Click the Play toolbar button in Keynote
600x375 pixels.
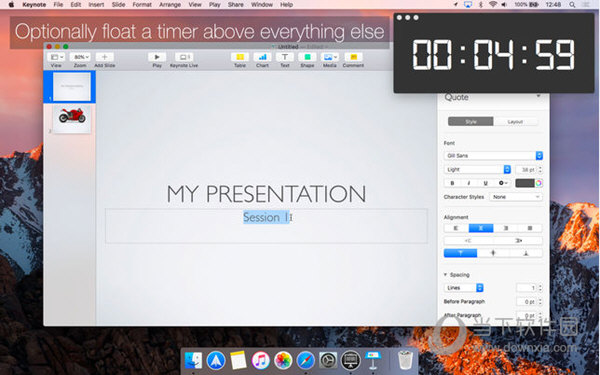coord(157,57)
